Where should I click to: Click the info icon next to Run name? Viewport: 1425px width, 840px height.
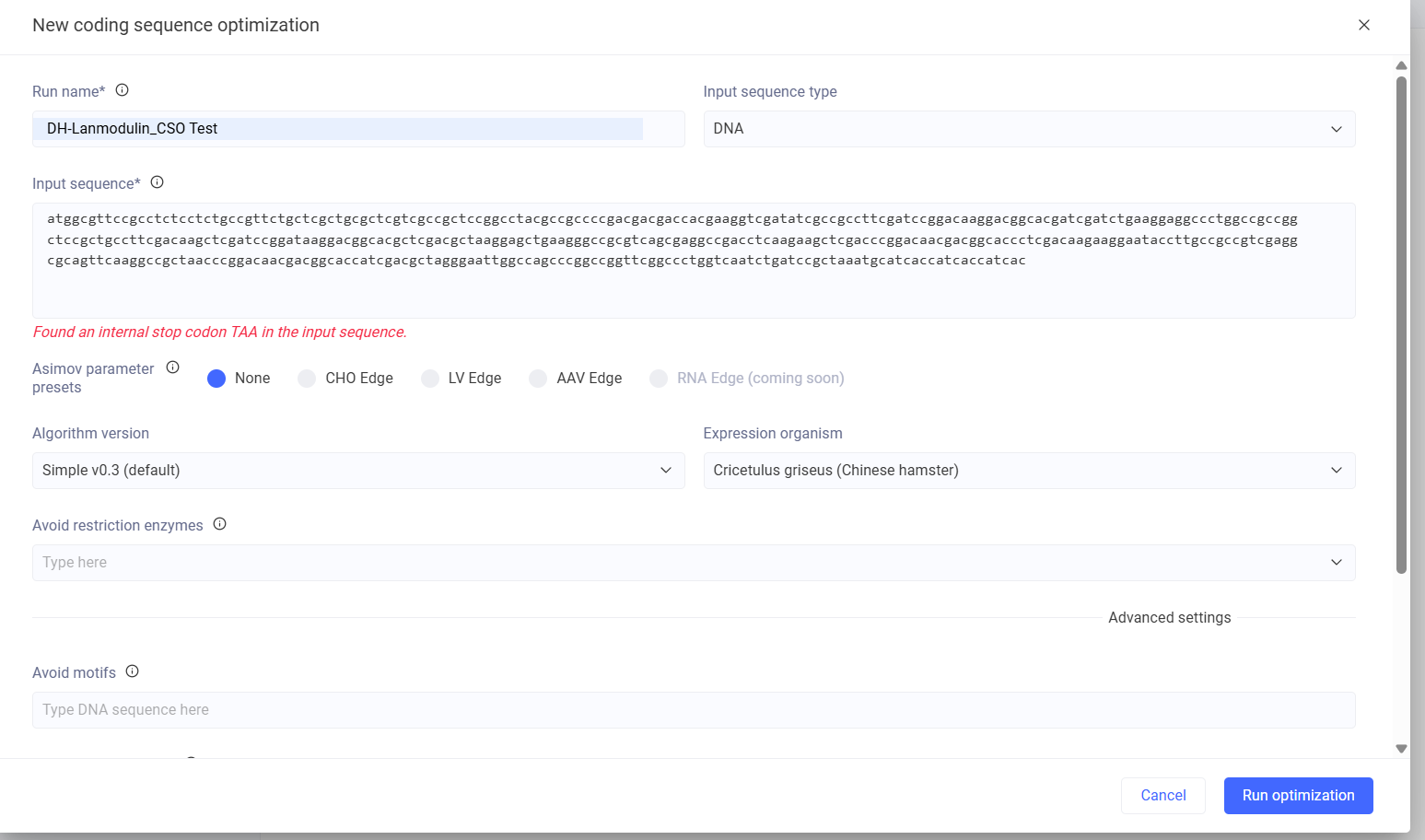122,90
